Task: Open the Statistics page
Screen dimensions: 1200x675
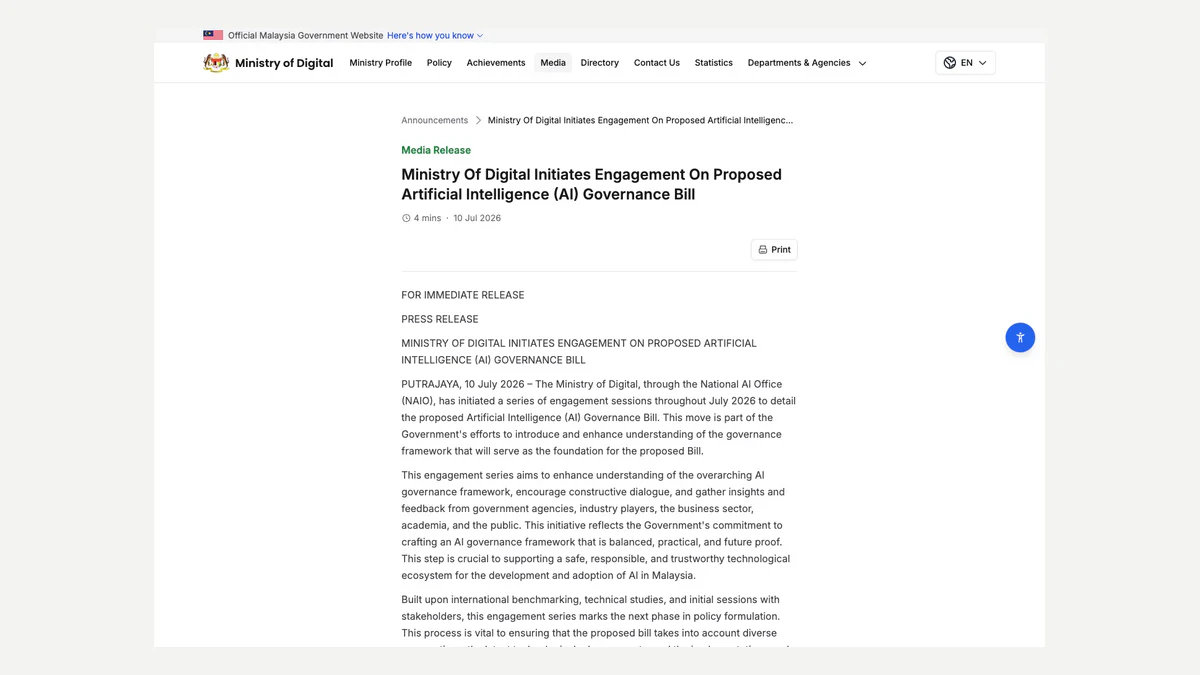Action: point(714,63)
